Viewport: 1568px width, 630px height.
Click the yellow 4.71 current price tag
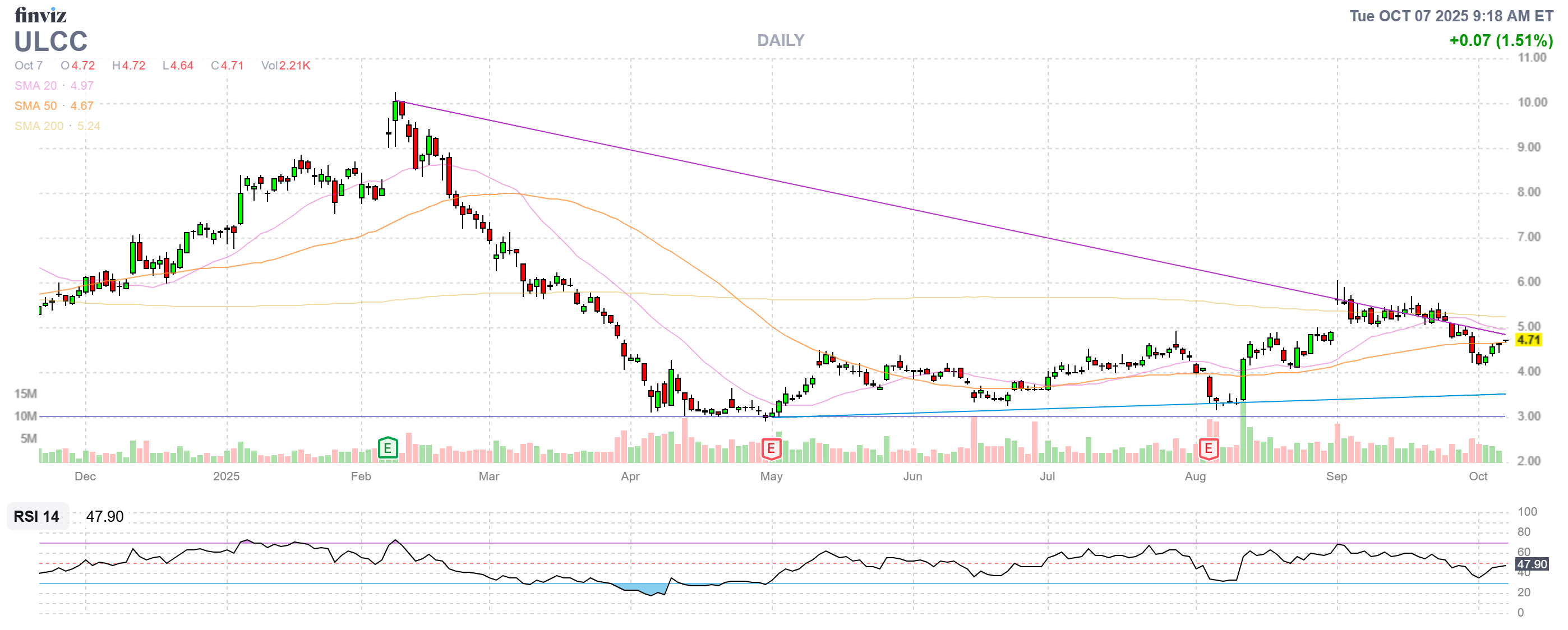click(x=1528, y=340)
